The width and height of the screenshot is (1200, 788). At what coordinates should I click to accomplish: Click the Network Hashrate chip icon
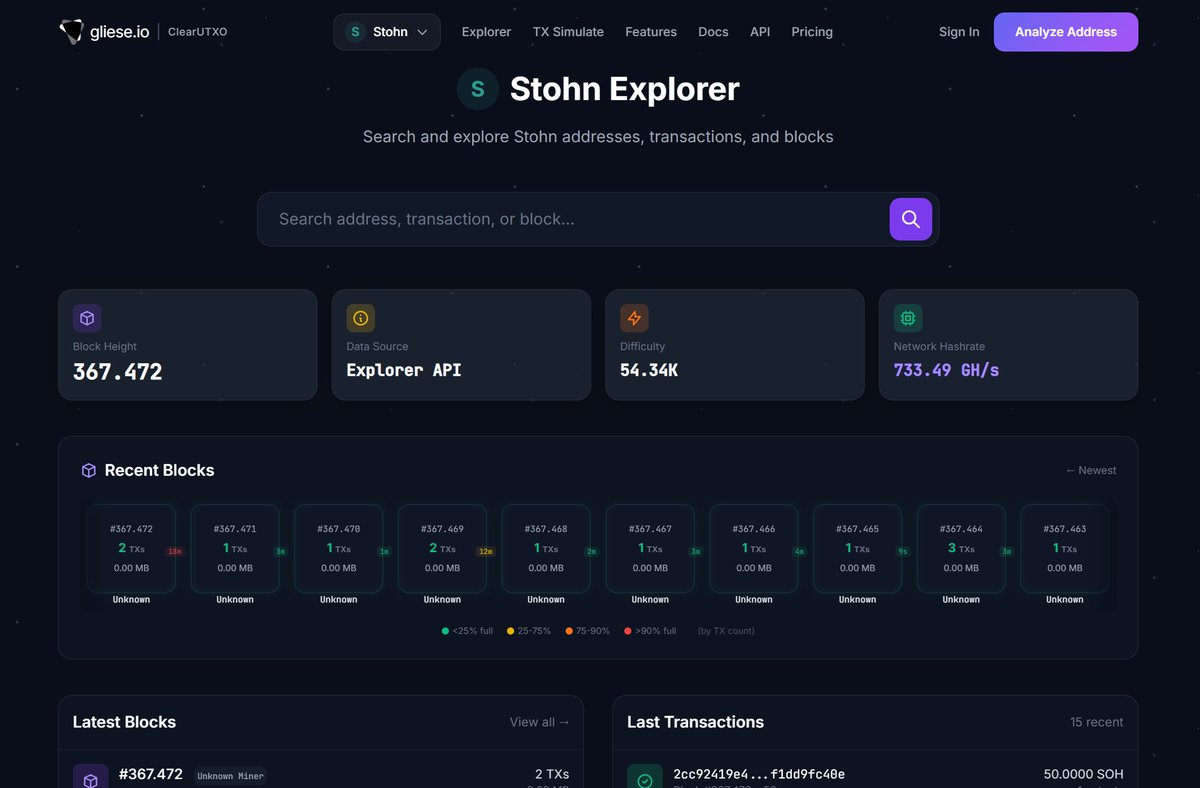pos(908,318)
